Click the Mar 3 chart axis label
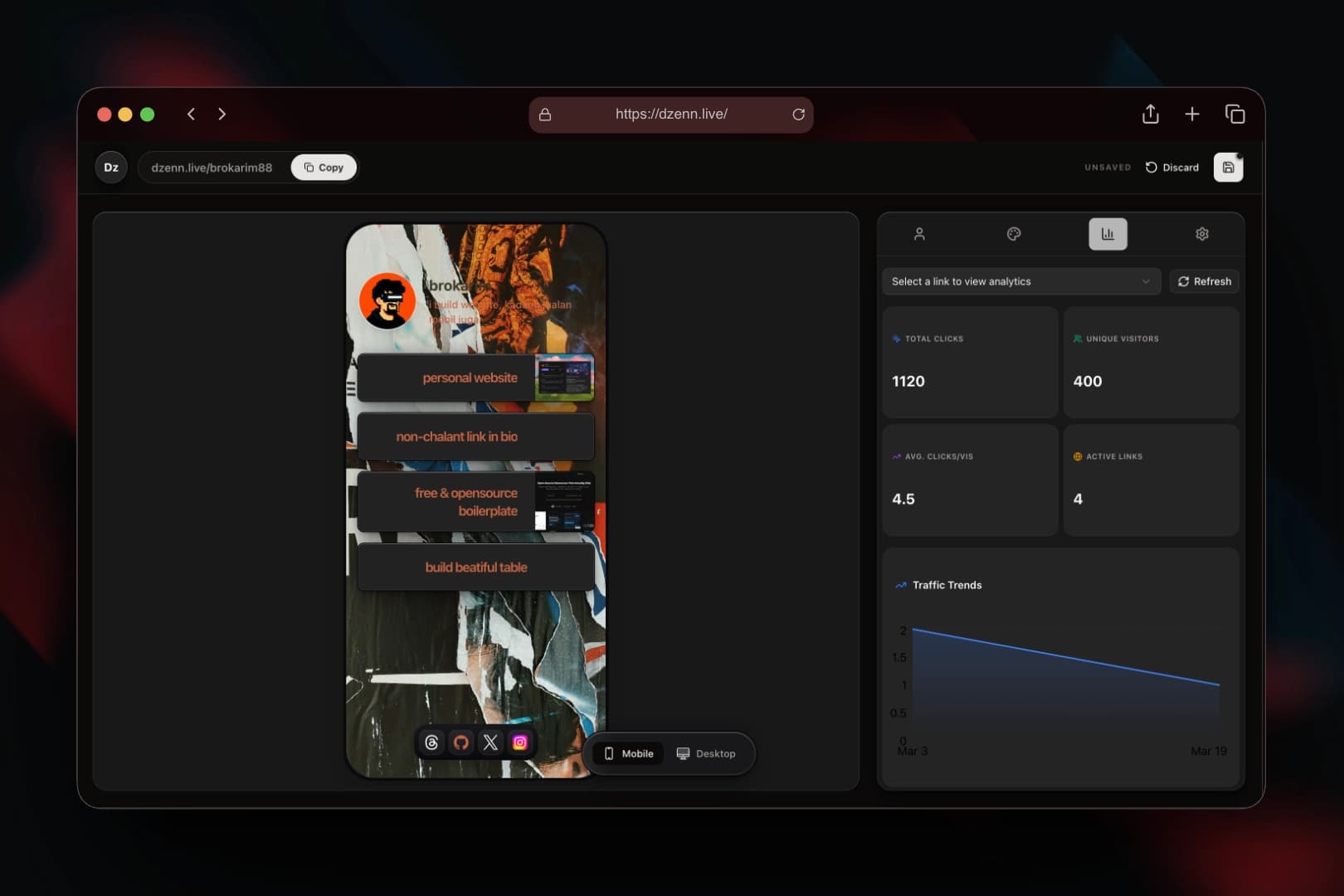This screenshot has height=896, width=1344. point(912,751)
